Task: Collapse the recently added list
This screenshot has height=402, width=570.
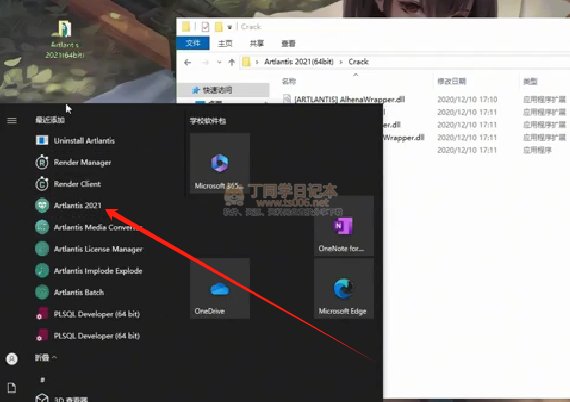Action: coord(46,358)
